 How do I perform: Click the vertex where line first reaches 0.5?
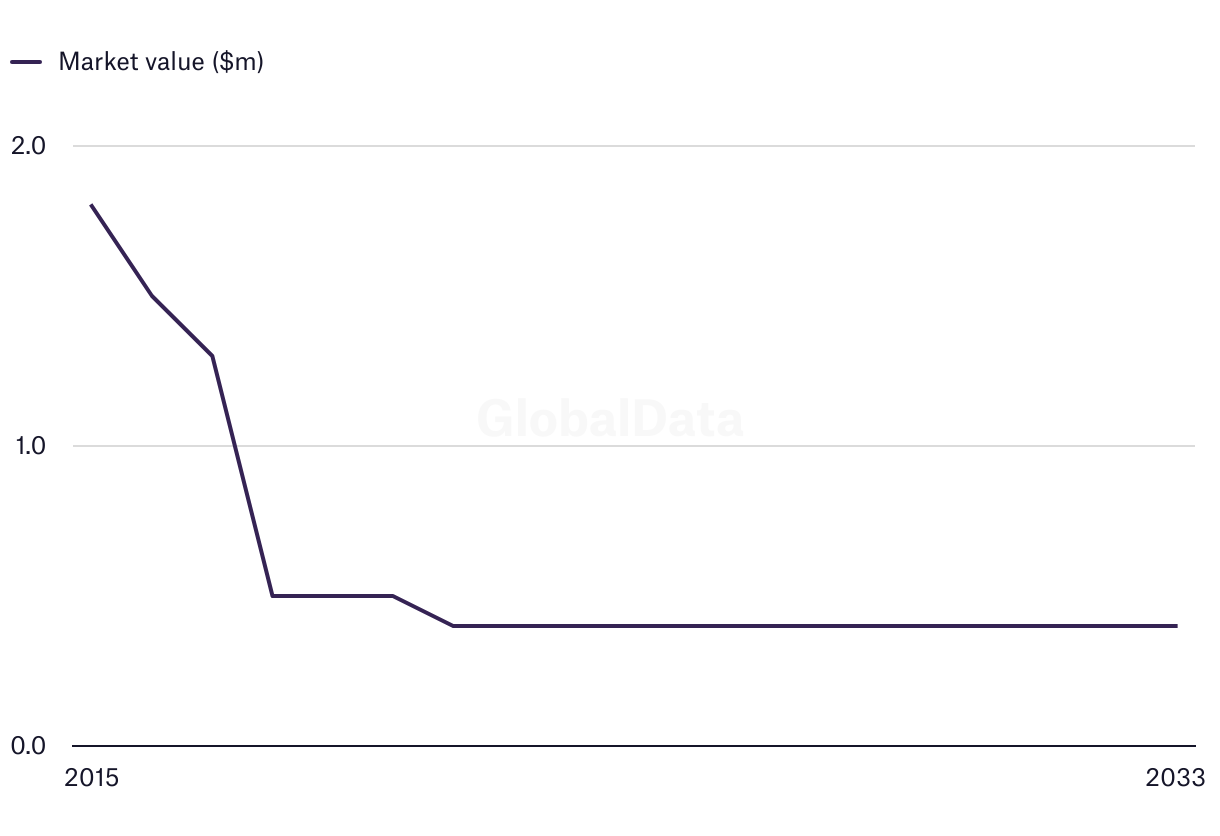[x=272, y=596]
